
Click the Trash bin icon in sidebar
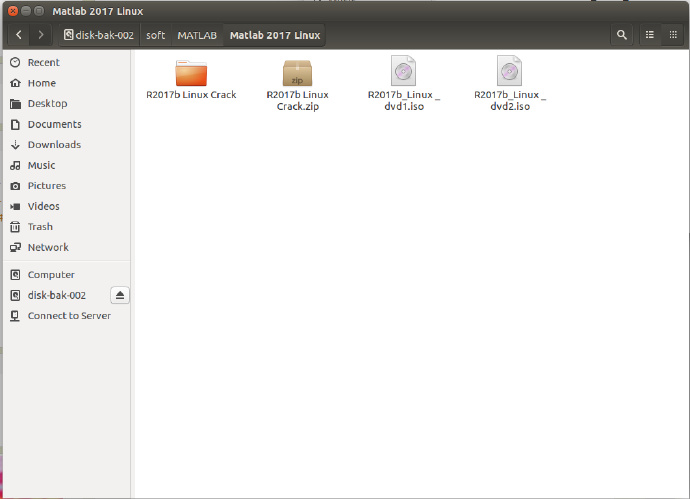pos(15,227)
